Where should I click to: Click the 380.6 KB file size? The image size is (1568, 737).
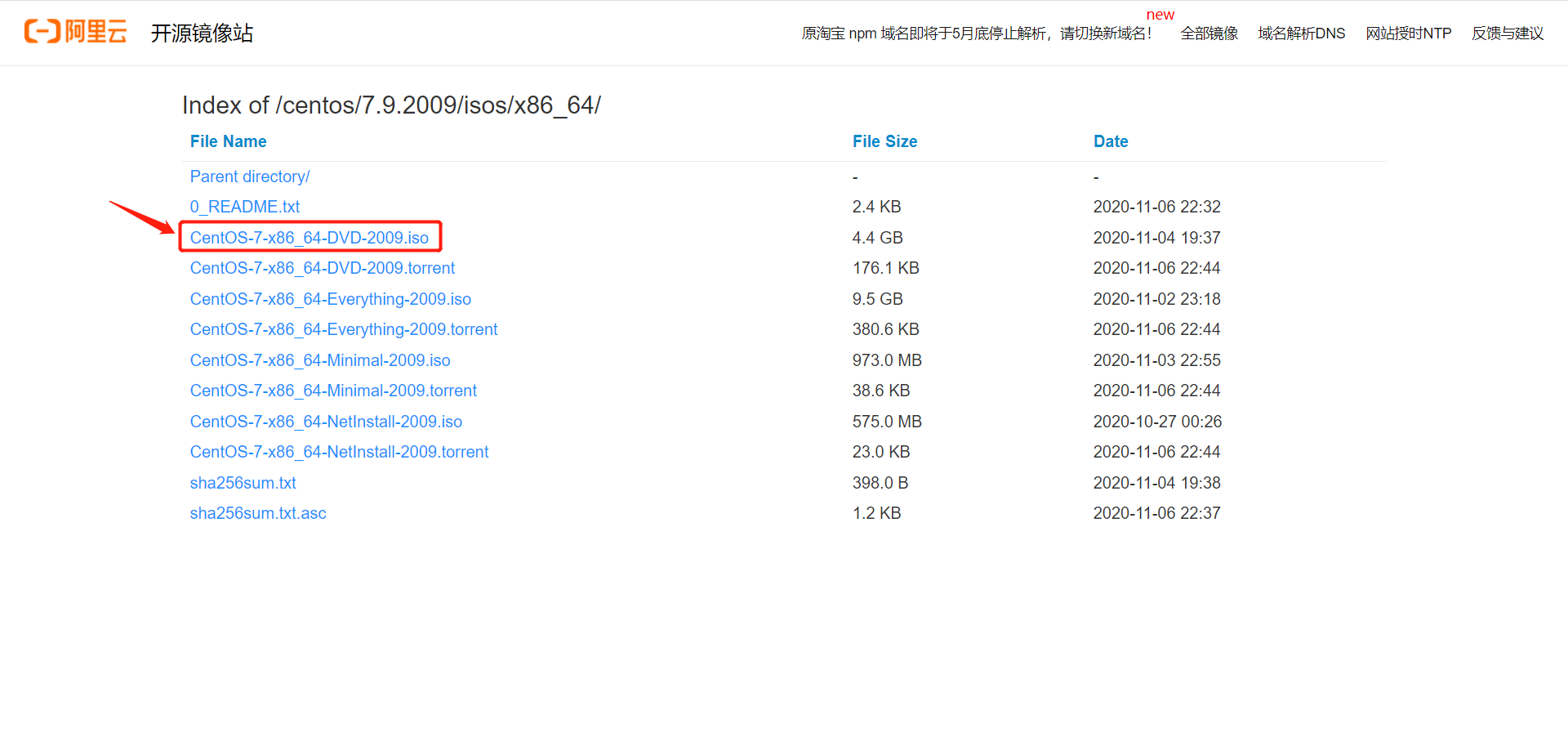click(886, 329)
